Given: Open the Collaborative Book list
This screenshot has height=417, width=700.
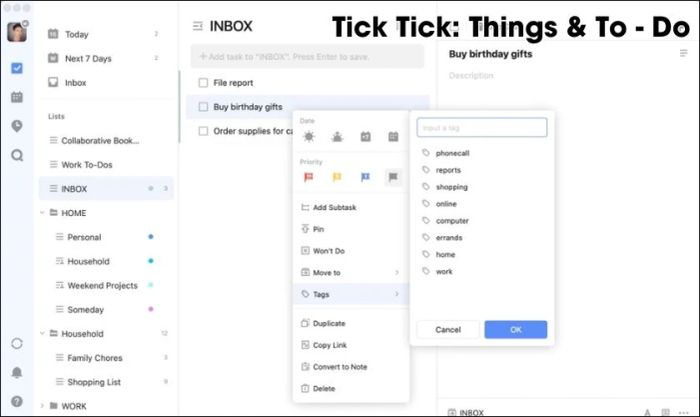Looking at the screenshot, I should click(x=106, y=141).
